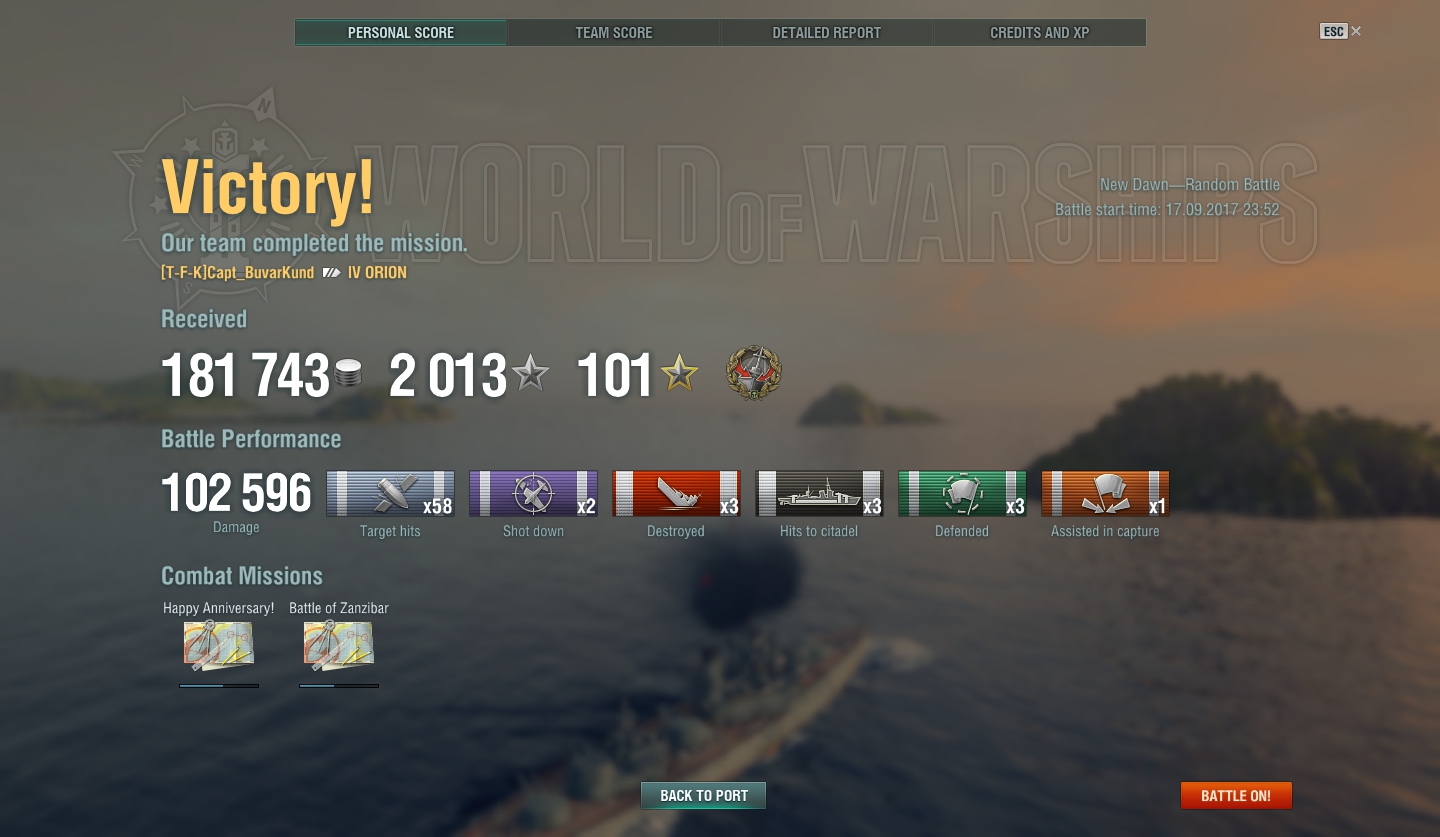The width and height of the screenshot is (1440, 837).
Task: Click the Defended ribbon icon
Action: [x=962, y=494]
